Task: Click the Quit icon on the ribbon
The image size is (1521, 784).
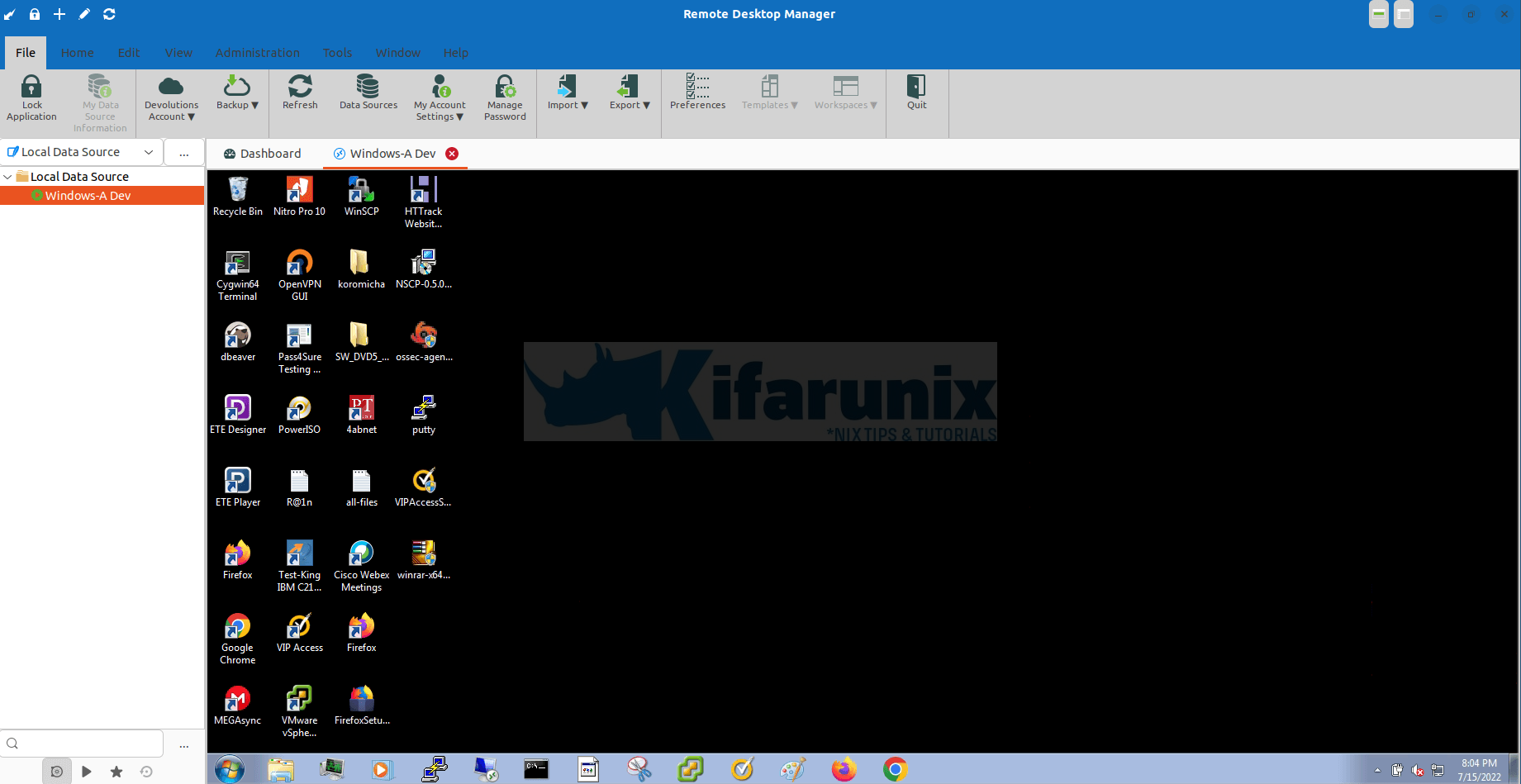Action: pyautogui.click(x=916, y=93)
